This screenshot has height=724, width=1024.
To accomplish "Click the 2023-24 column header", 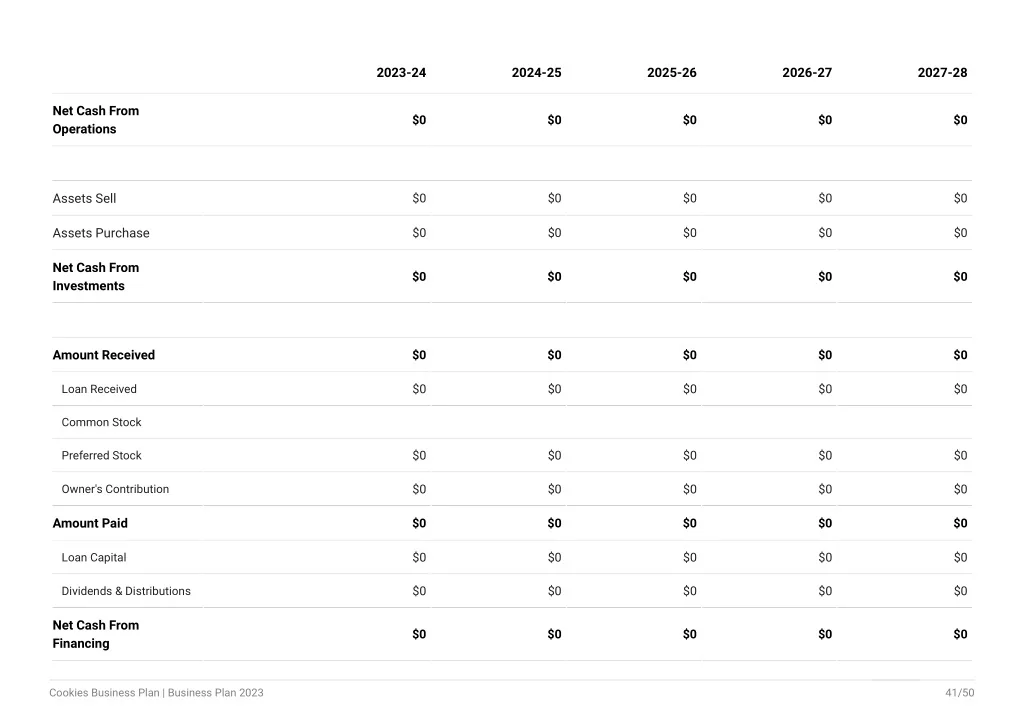I will pyautogui.click(x=401, y=72).
